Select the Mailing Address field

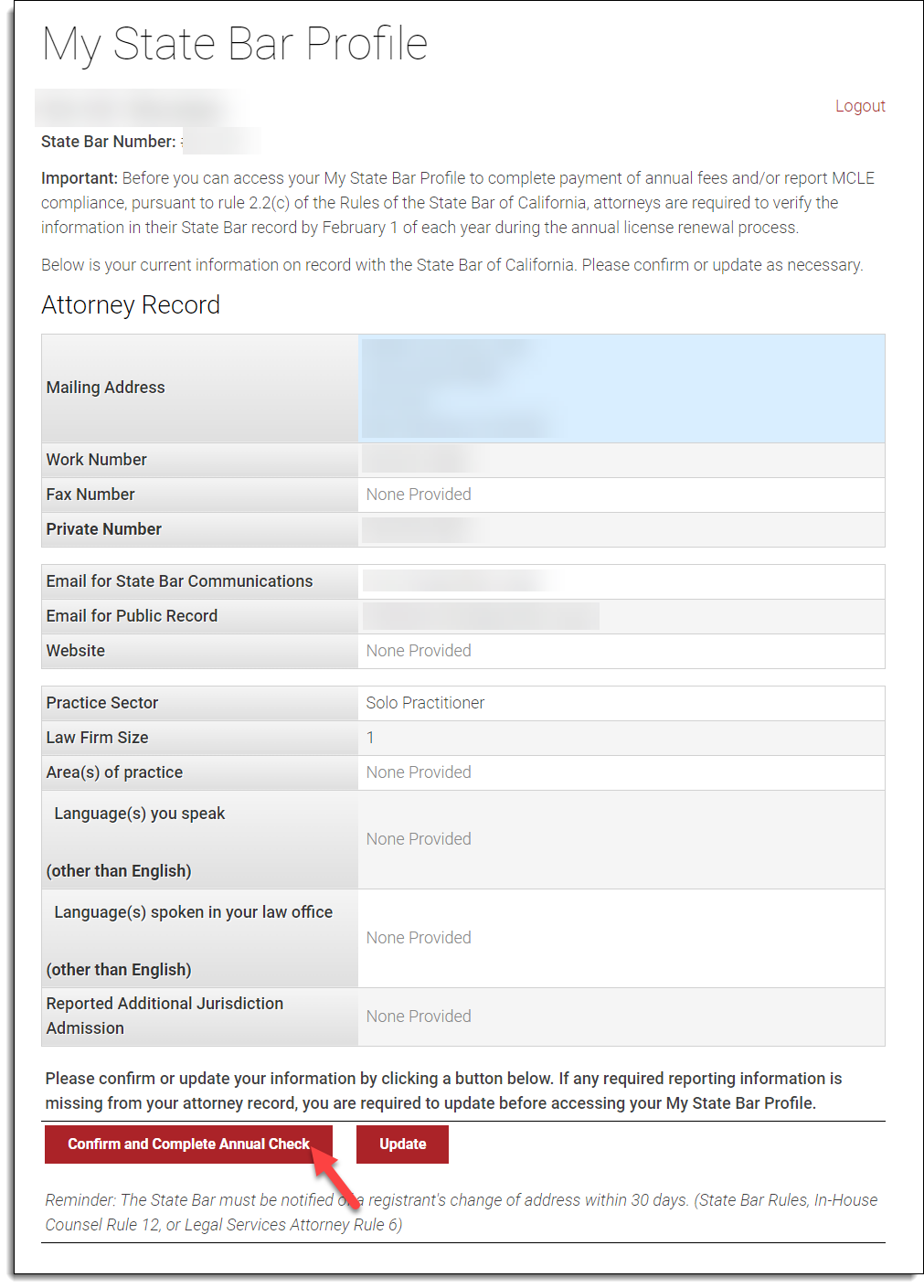(621, 388)
